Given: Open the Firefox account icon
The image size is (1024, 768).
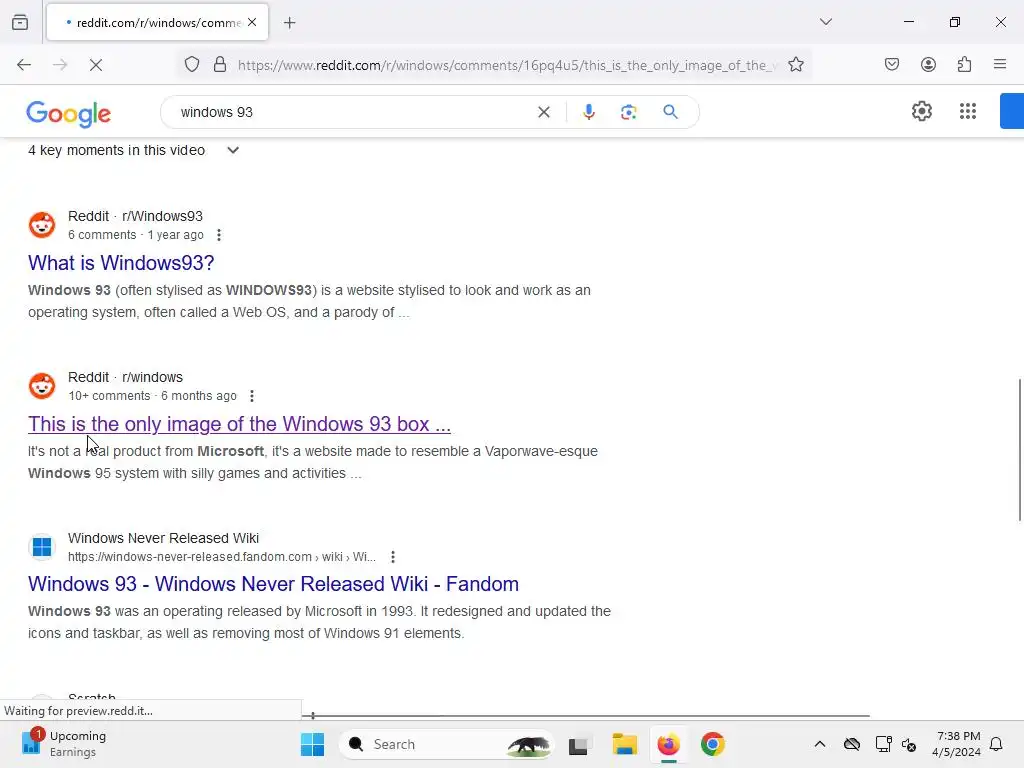Looking at the screenshot, I should point(928,64).
